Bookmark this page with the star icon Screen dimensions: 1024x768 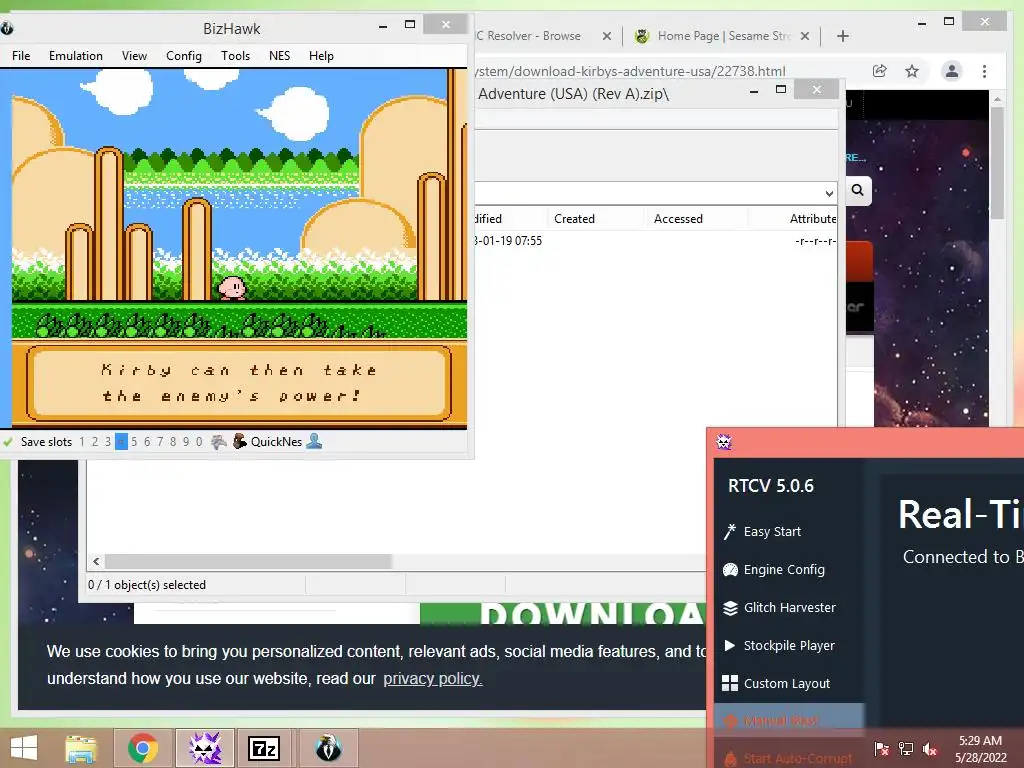coord(912,71)
